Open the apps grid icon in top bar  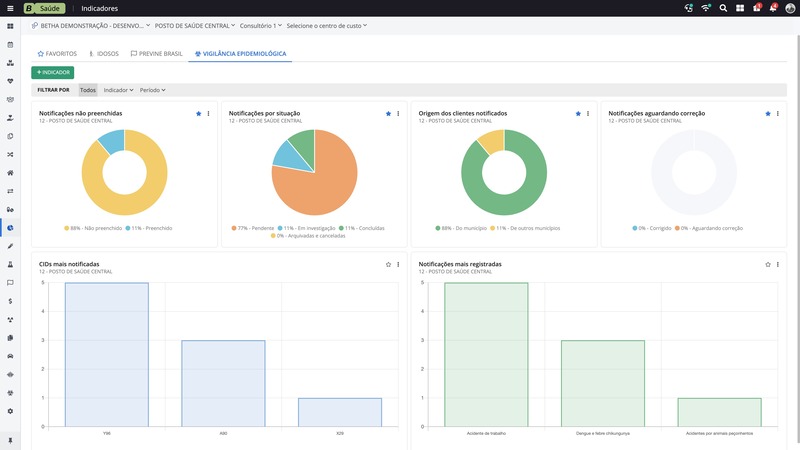pos(739,7)
